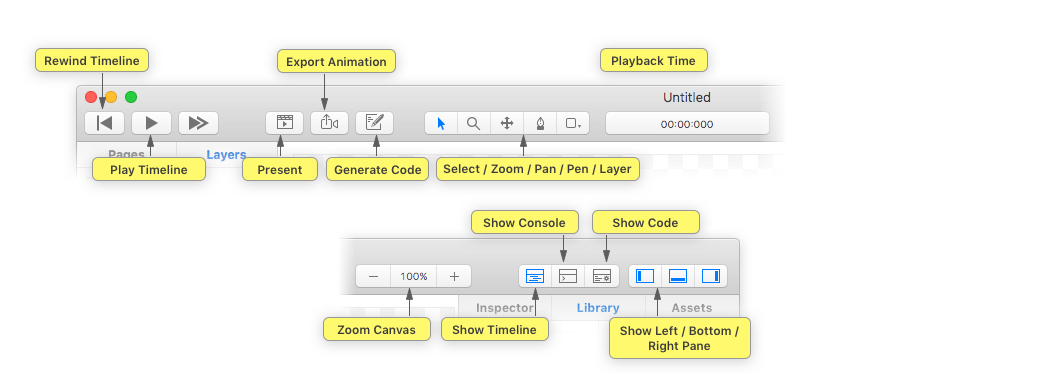Open the Assets tab
Screen dimensions: 1045x385
(692, 308)
